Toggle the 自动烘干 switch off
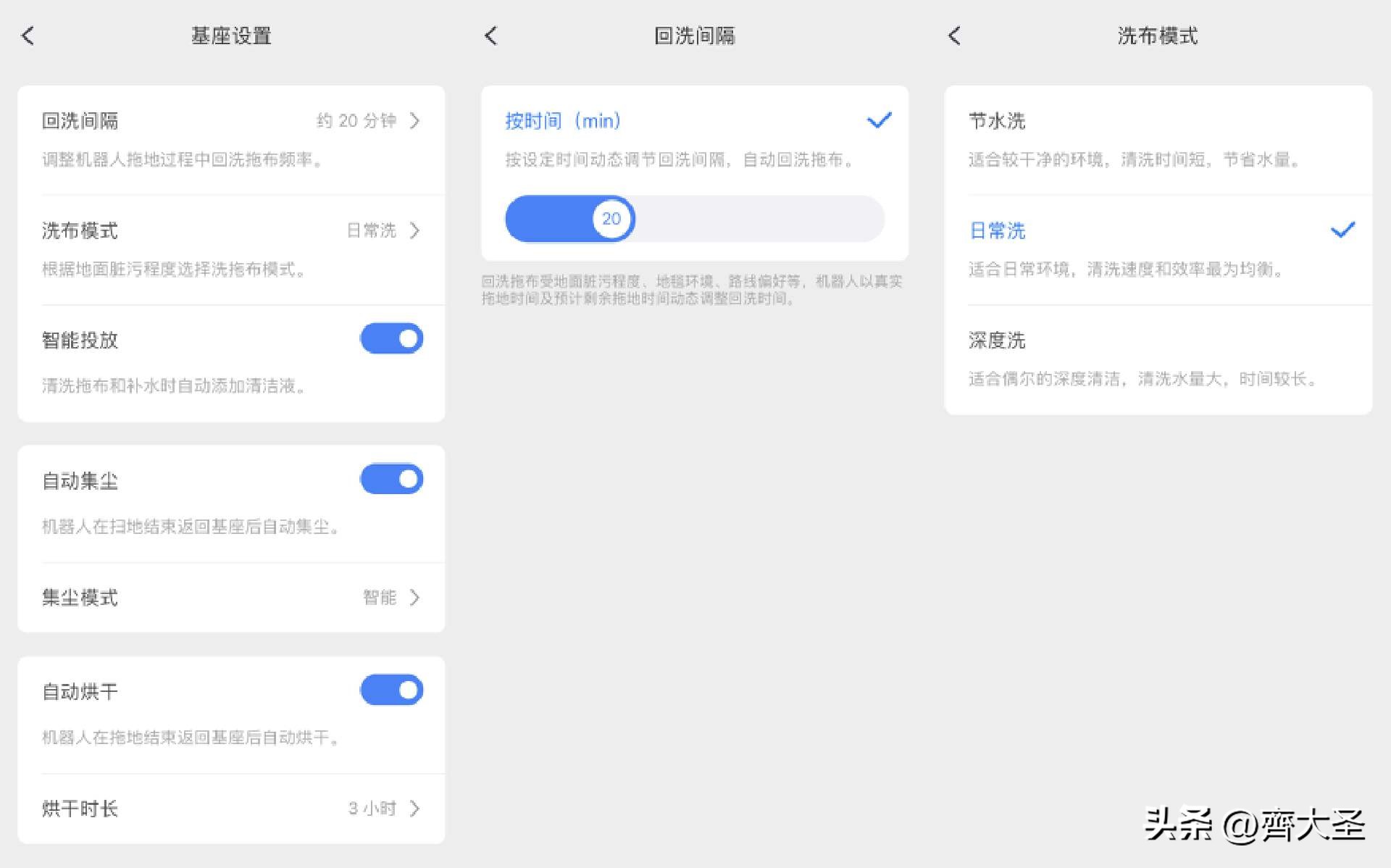Viewport: 1391px width, 868px height. point(391,690)
